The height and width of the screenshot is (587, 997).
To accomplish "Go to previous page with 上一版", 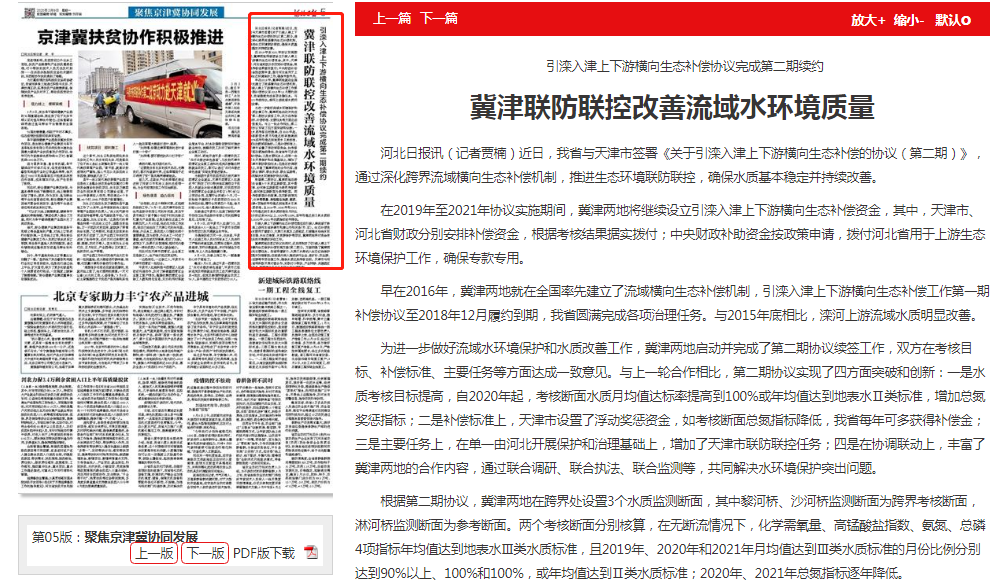I will click(154, 553).
